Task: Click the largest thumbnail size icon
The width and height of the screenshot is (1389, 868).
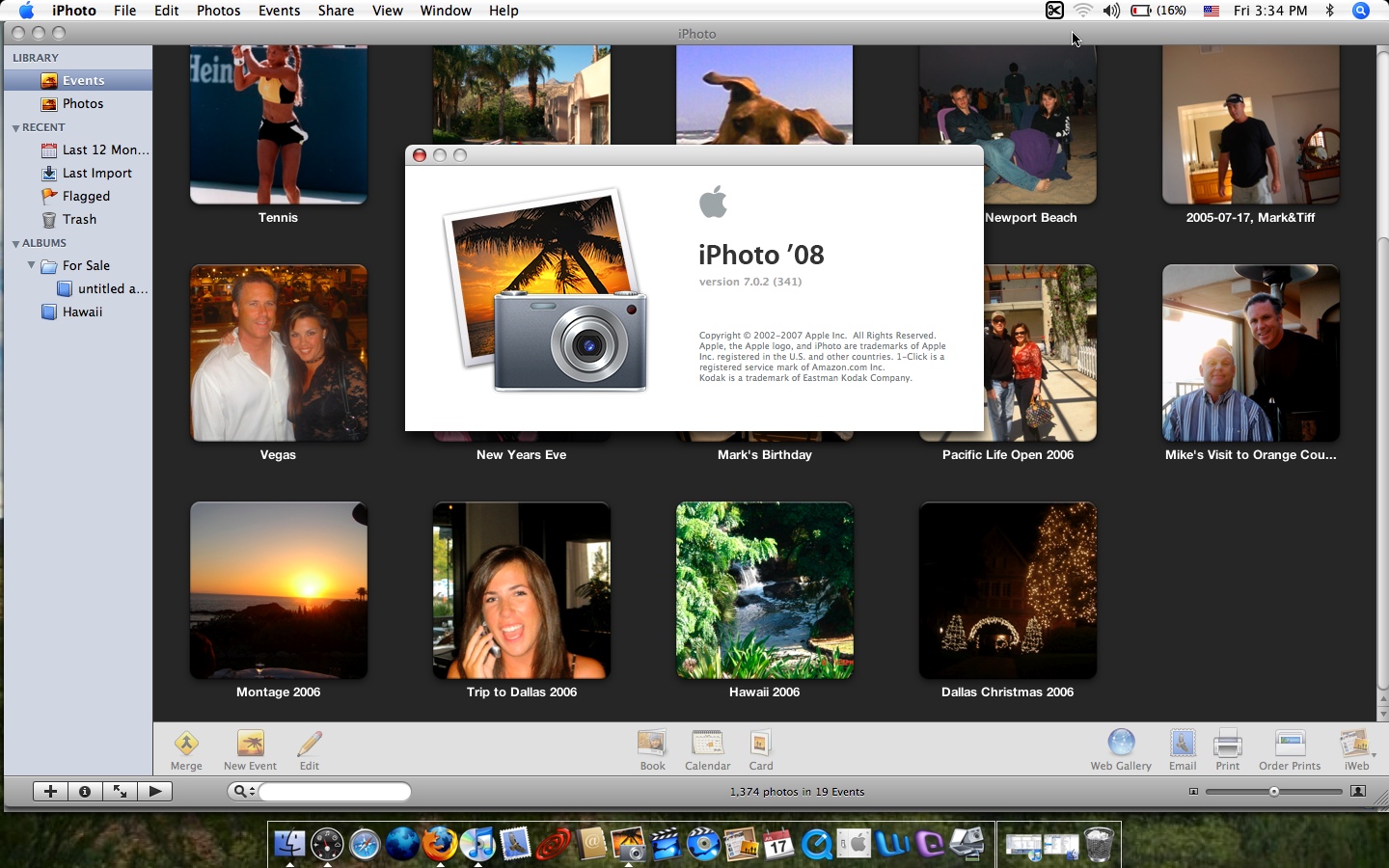Action: [x=1358, y=791]
